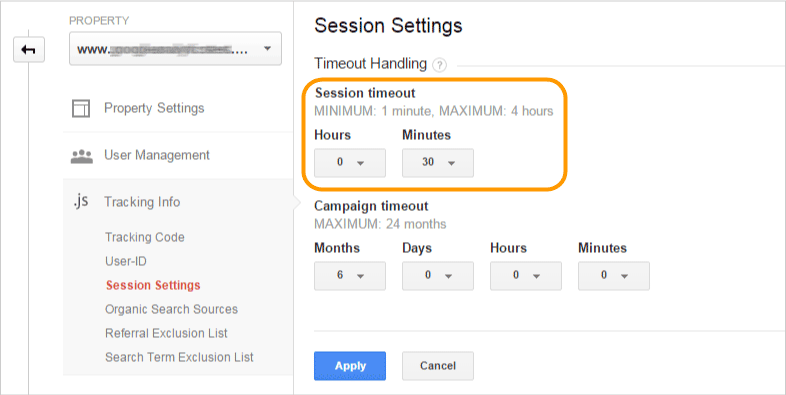Open User Management section
The height and width of the screenshot is (395, 786).
click(157, 155)
